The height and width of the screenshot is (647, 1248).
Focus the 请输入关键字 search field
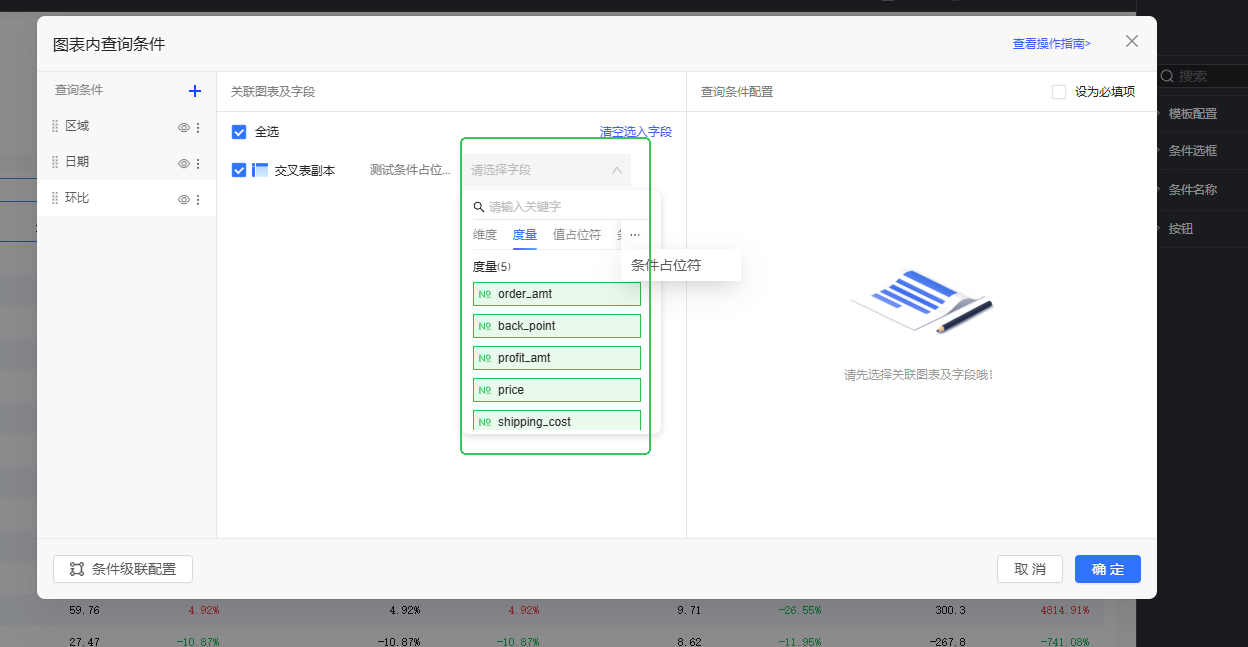coord(562,207)
